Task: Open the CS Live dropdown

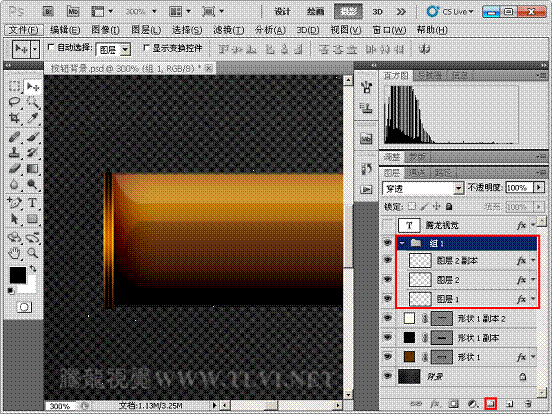Action: 450,12
